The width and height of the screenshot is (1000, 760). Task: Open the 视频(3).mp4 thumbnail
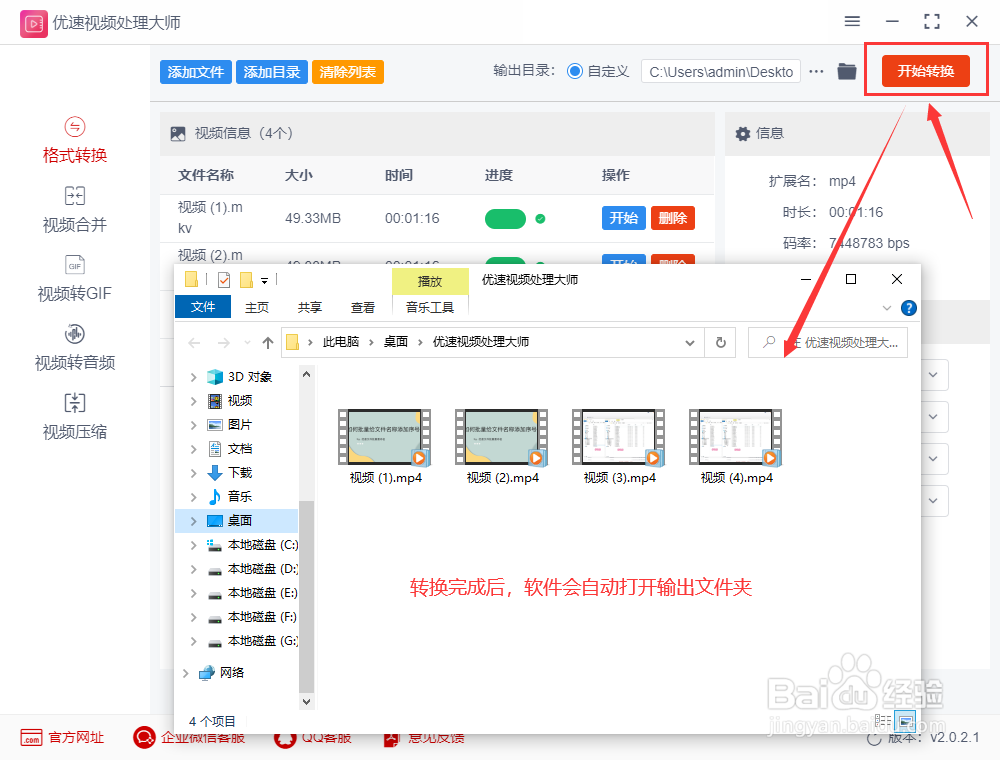point(618,437)
